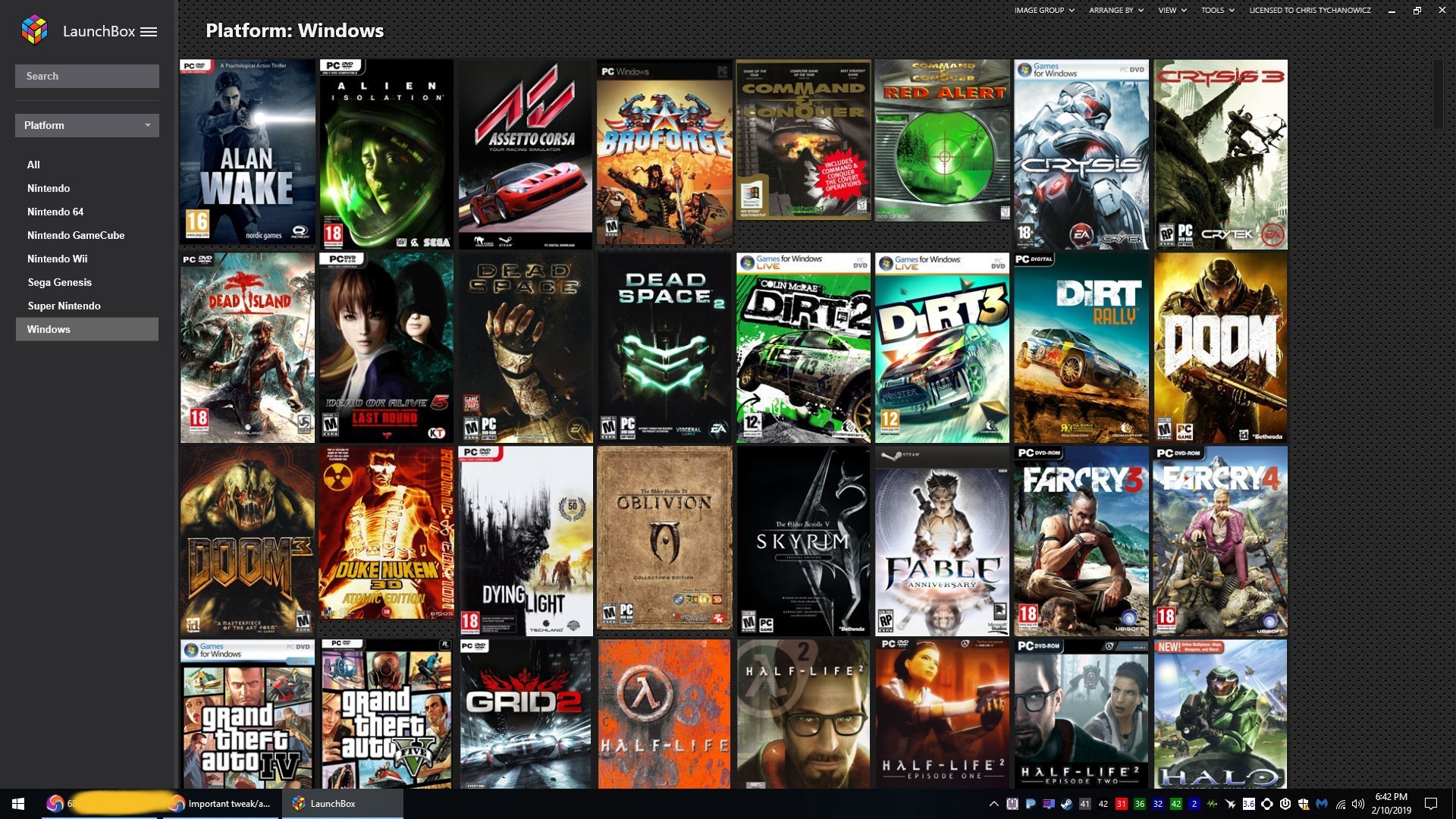Select Nintendo 64 platform
Image resolution: width=1456 pixels, height=819 pixels.
click(x=55, y=212)
